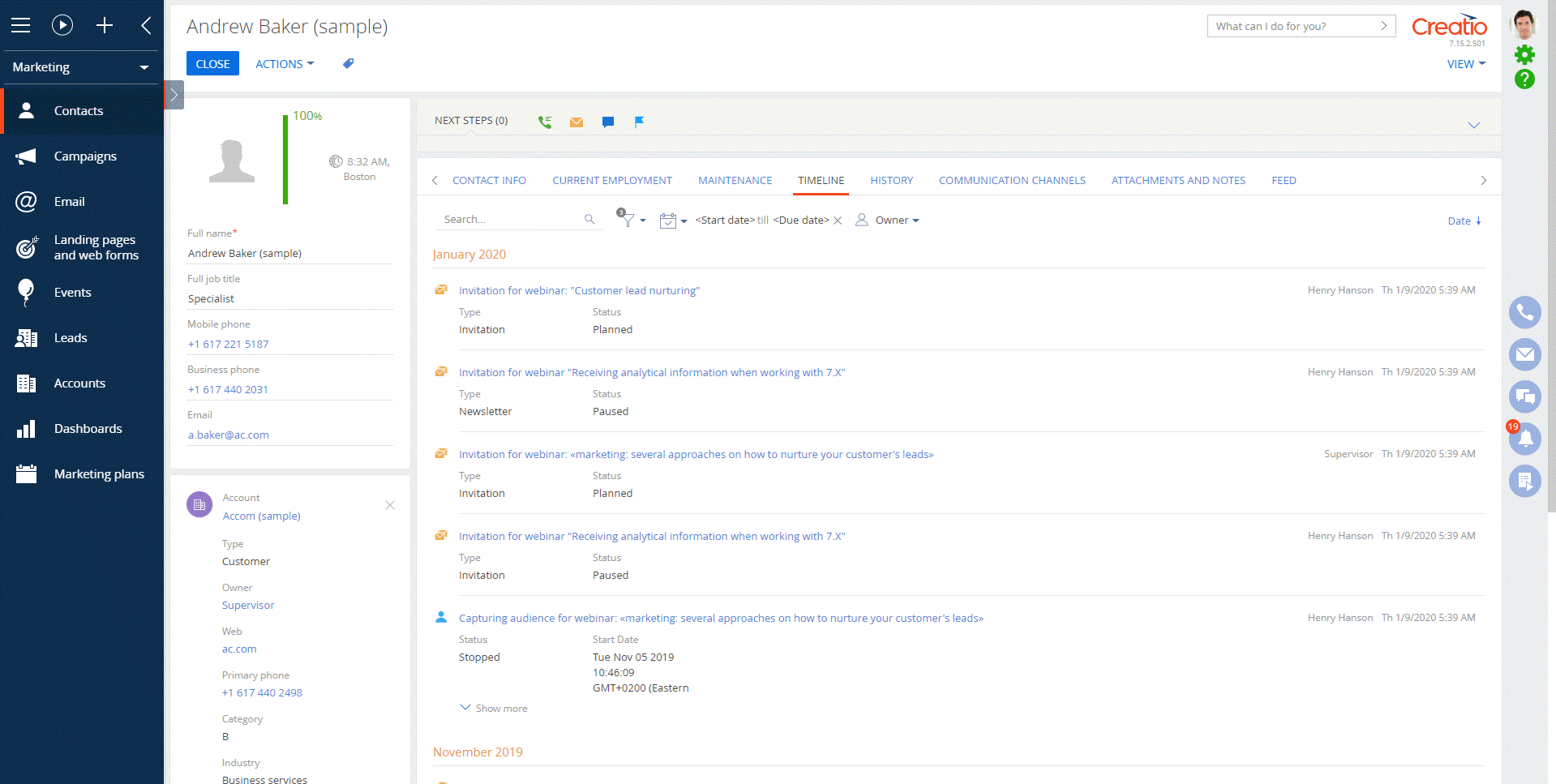Open the Marketing plans section
Screen dimensions: 1556x784
(82, 474)
